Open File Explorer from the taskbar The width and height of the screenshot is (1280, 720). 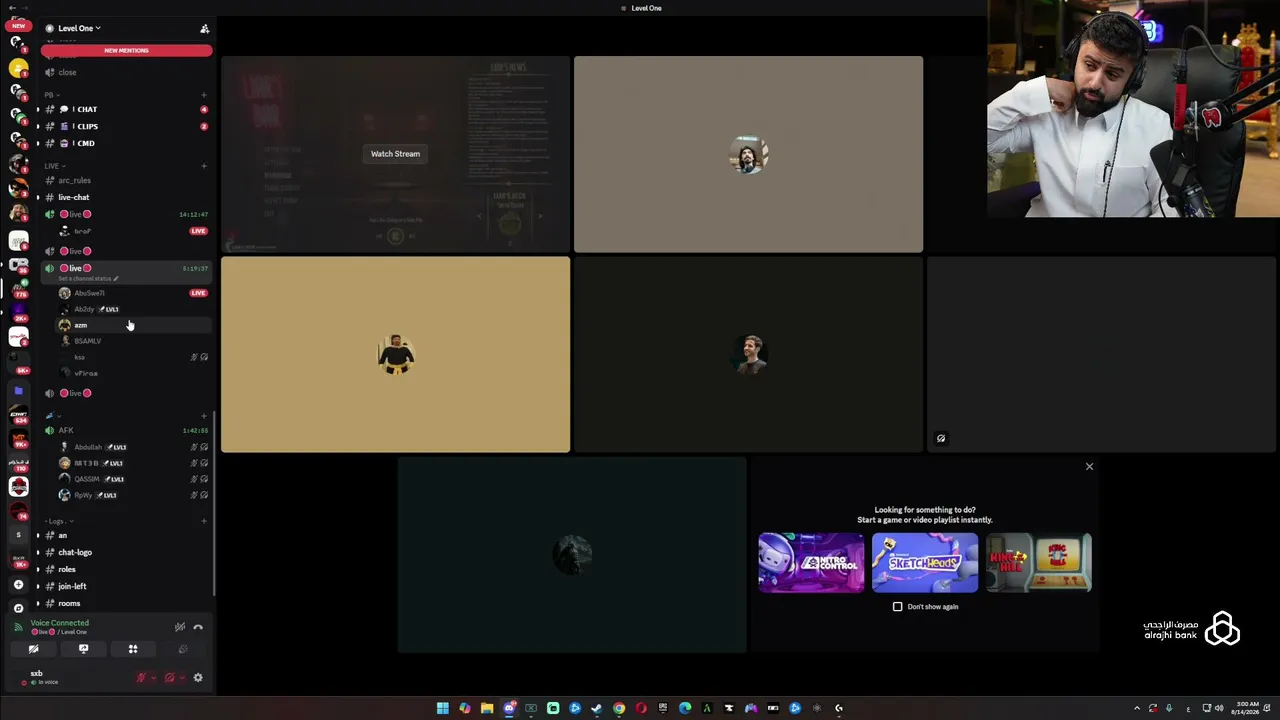click(487, 708)
